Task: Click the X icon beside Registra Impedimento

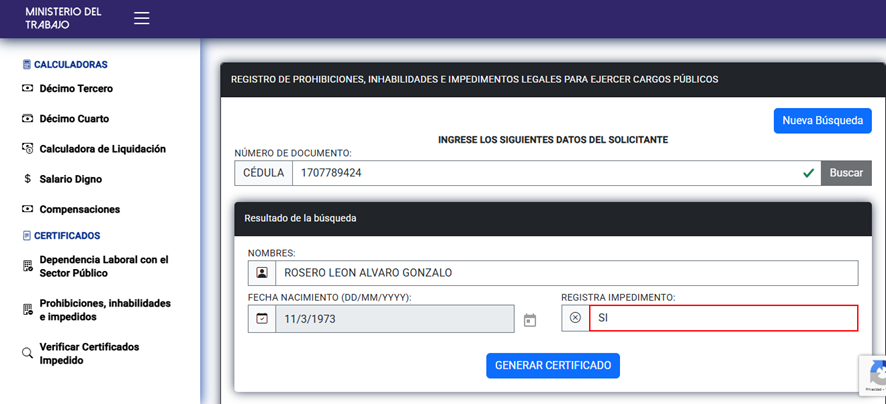Action: click(x=575, y=318)
